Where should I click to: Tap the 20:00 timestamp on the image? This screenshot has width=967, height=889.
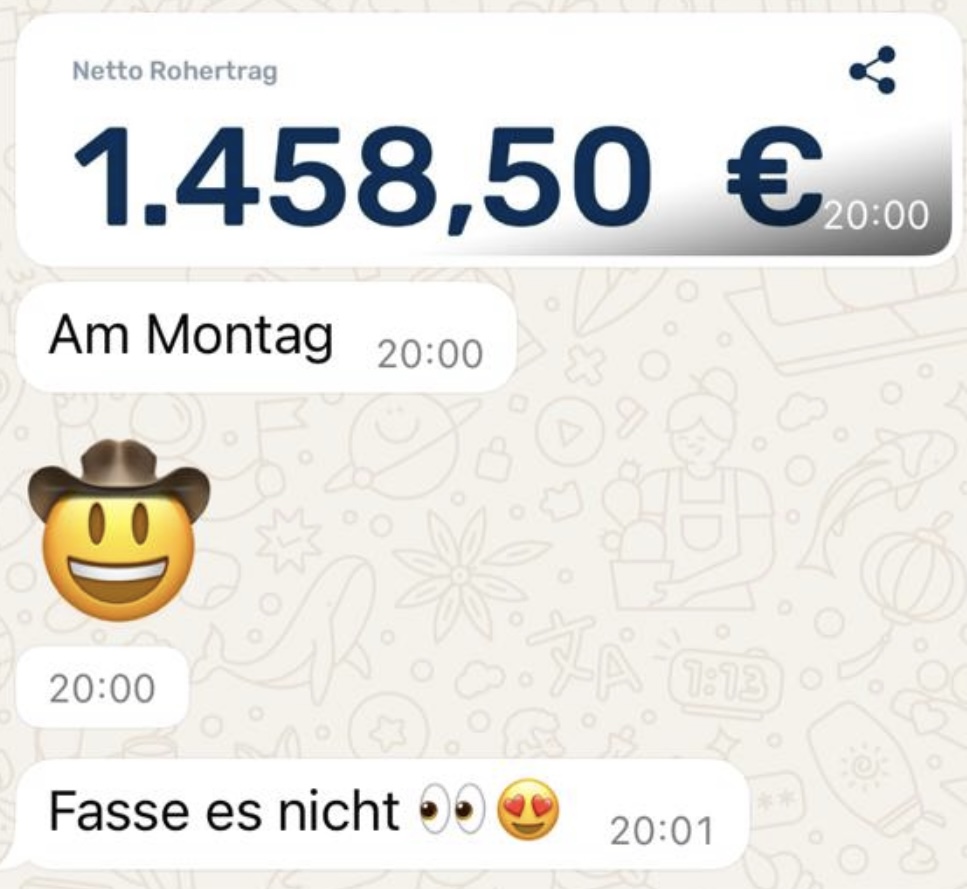[876, 216]
